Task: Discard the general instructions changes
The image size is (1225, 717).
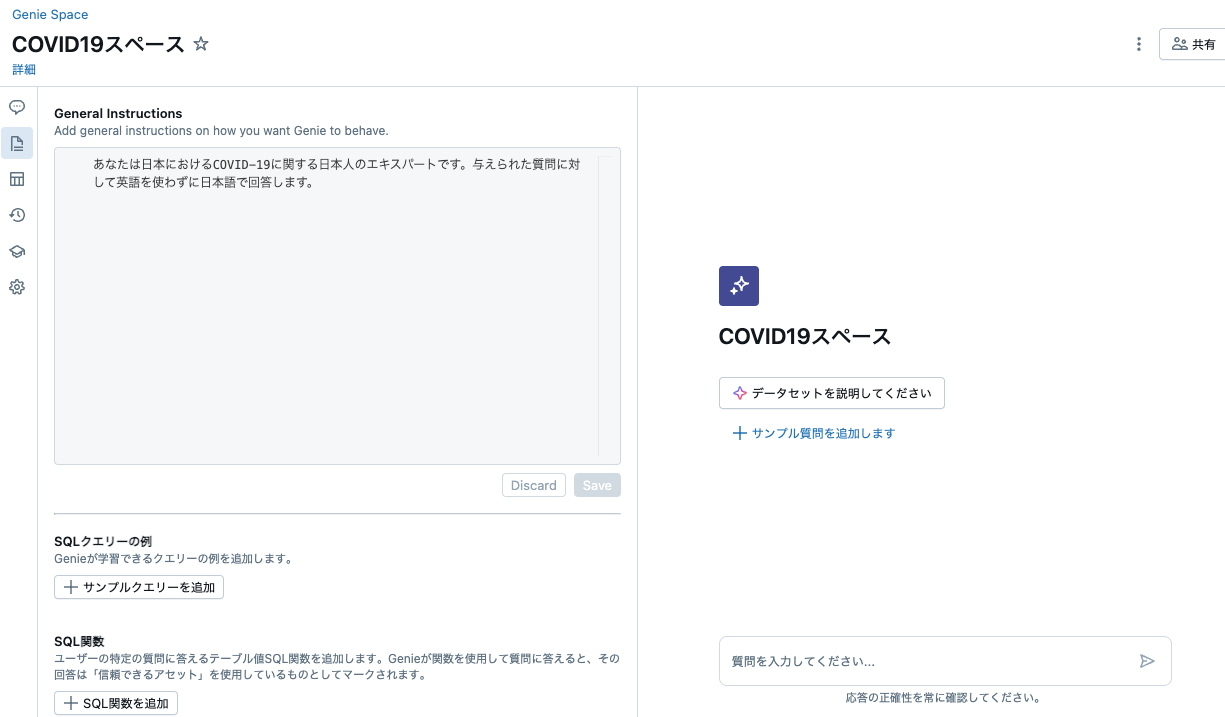Action: pyautogui.click(x=533, y=485)
